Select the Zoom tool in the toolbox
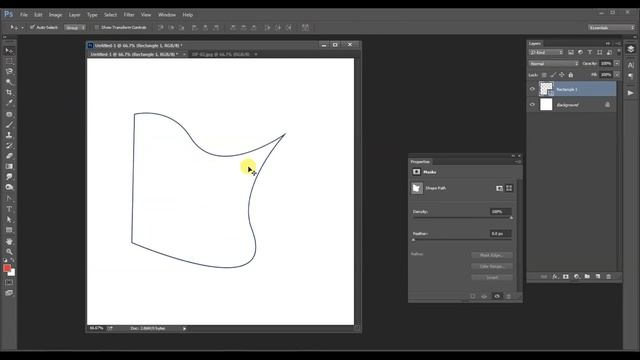Image resolution: width=640 pixels, height=360 pixels. [9, 252]
